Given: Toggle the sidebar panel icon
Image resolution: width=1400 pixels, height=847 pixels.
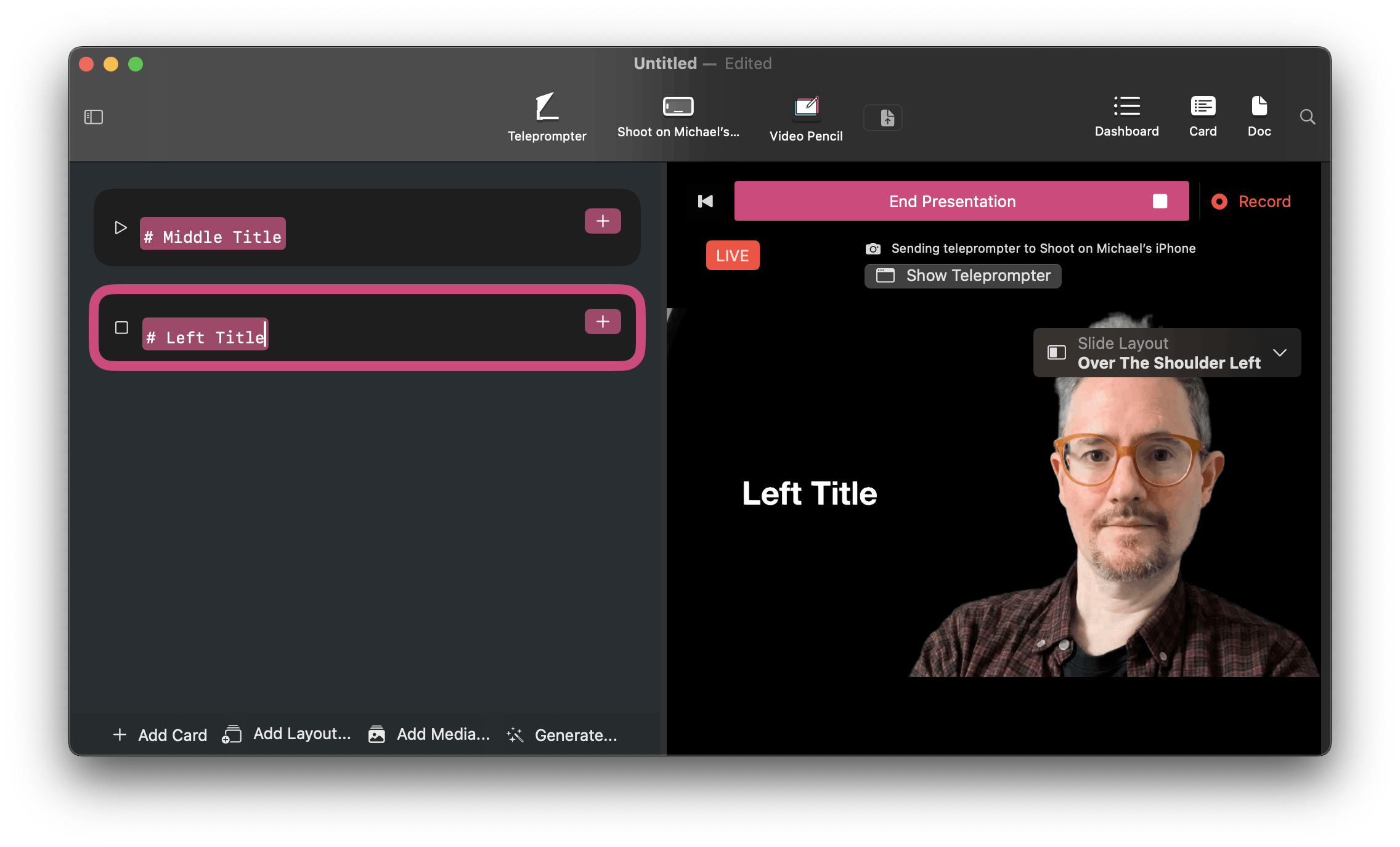Looking at the screenshot, I should [x=94, y=117].
